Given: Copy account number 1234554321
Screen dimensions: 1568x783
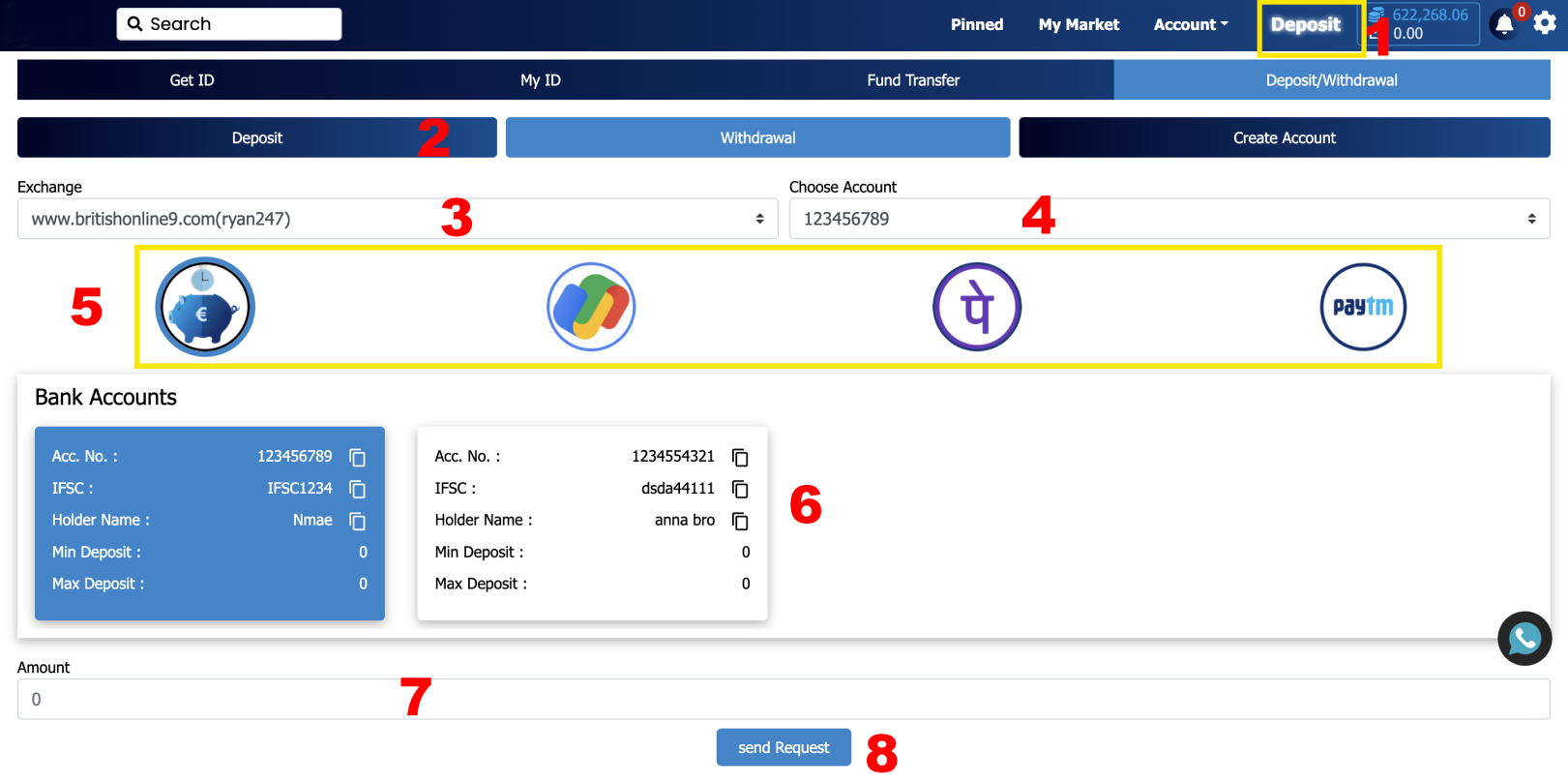Looking at the screenshot, I should tap(740, 457).
